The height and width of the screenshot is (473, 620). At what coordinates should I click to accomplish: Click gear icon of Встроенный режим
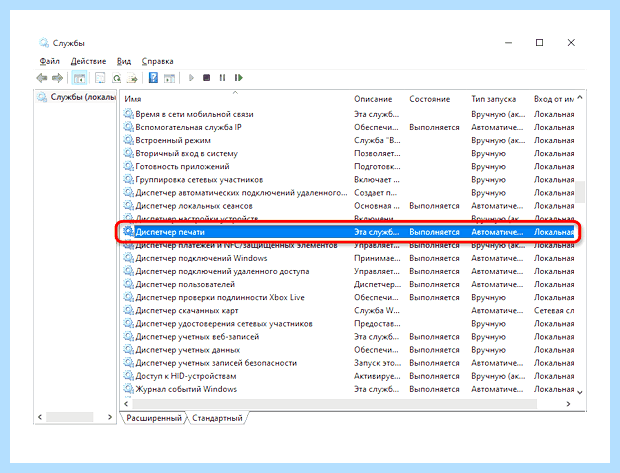(x=129, y=140)
